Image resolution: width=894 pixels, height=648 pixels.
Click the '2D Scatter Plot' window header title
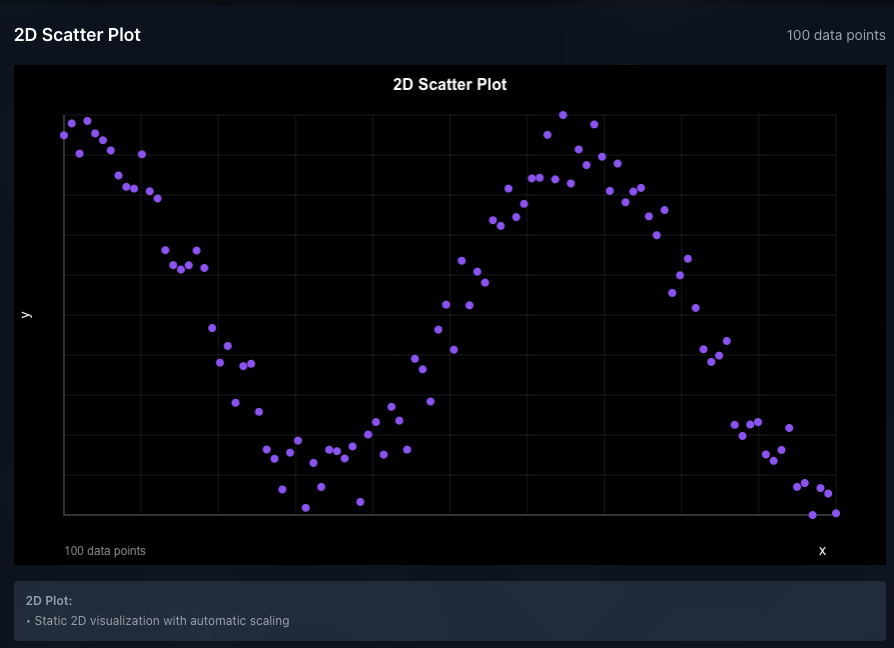pyautogui.click(x=78, y=34)
